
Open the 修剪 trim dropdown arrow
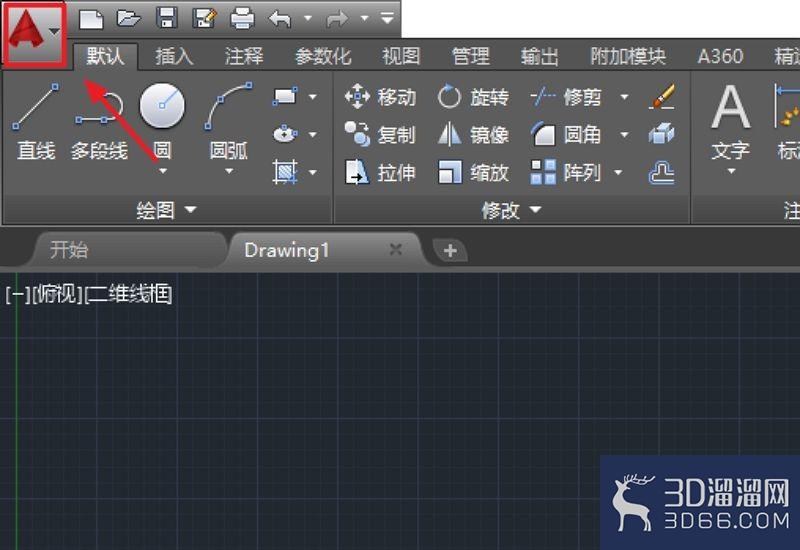click(x=624, y=96)
